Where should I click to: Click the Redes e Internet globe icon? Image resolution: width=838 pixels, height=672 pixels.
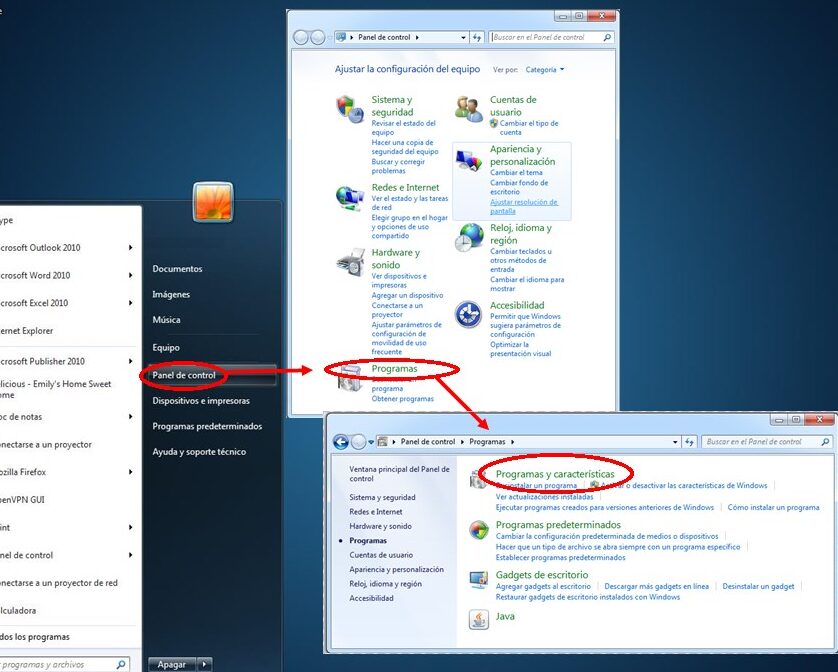point(349,195)
